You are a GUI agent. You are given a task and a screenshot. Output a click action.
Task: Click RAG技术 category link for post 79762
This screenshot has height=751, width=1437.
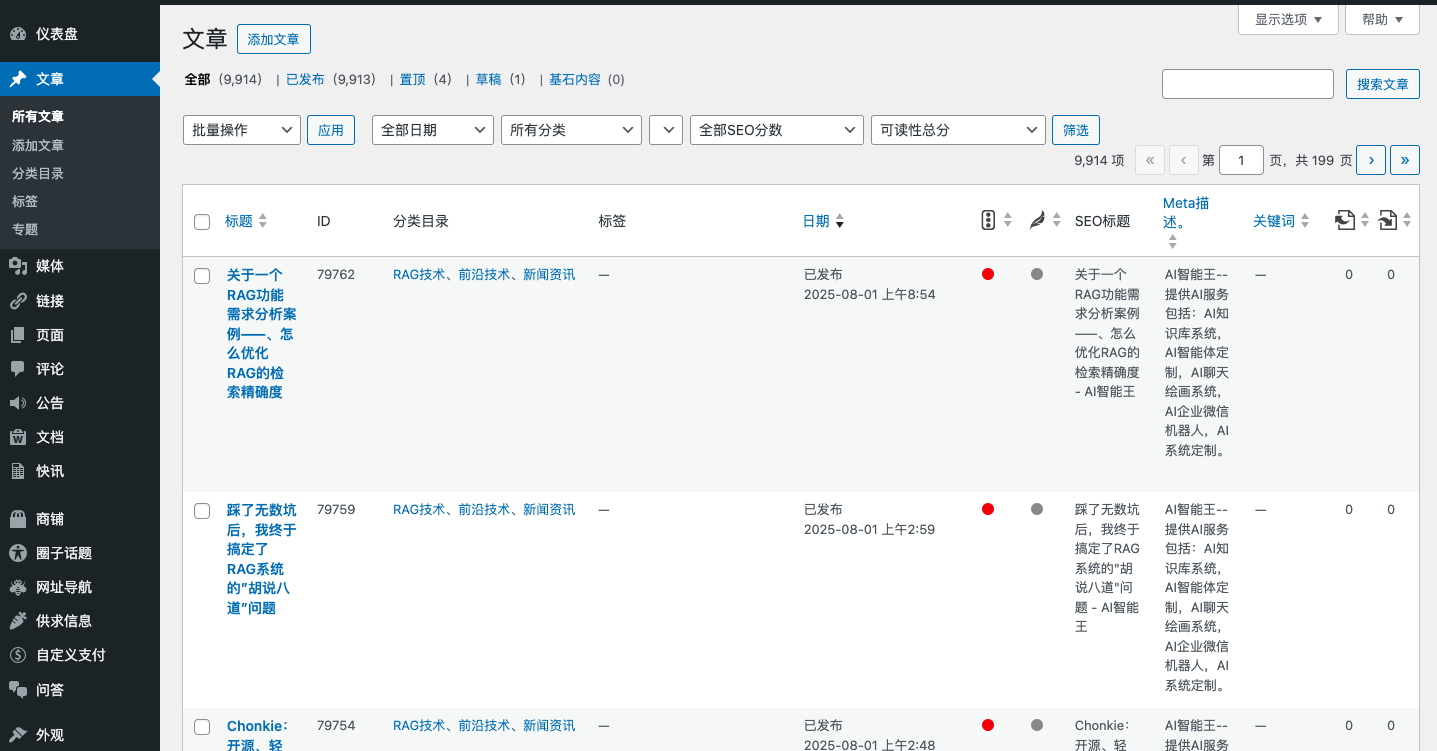pos(419,274)
